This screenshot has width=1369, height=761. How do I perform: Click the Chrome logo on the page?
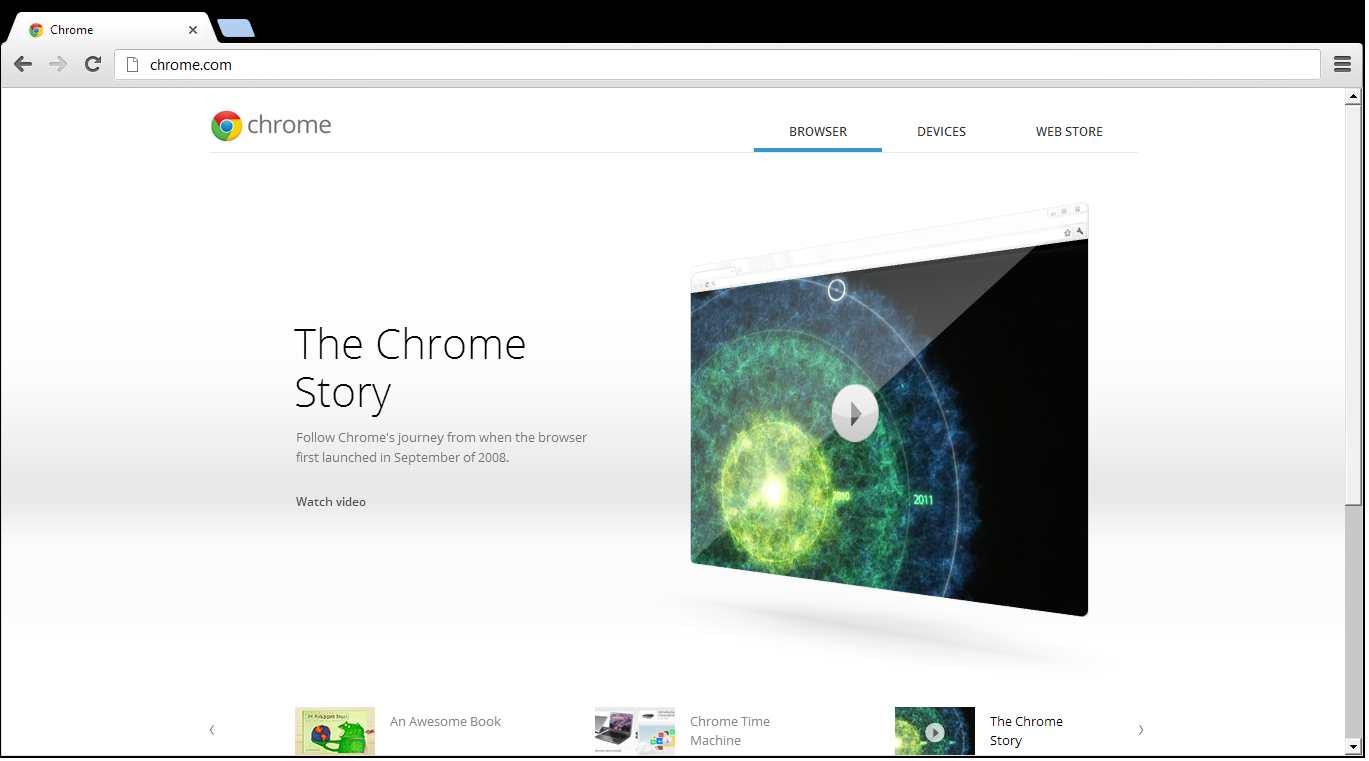[x=227, y=126]
